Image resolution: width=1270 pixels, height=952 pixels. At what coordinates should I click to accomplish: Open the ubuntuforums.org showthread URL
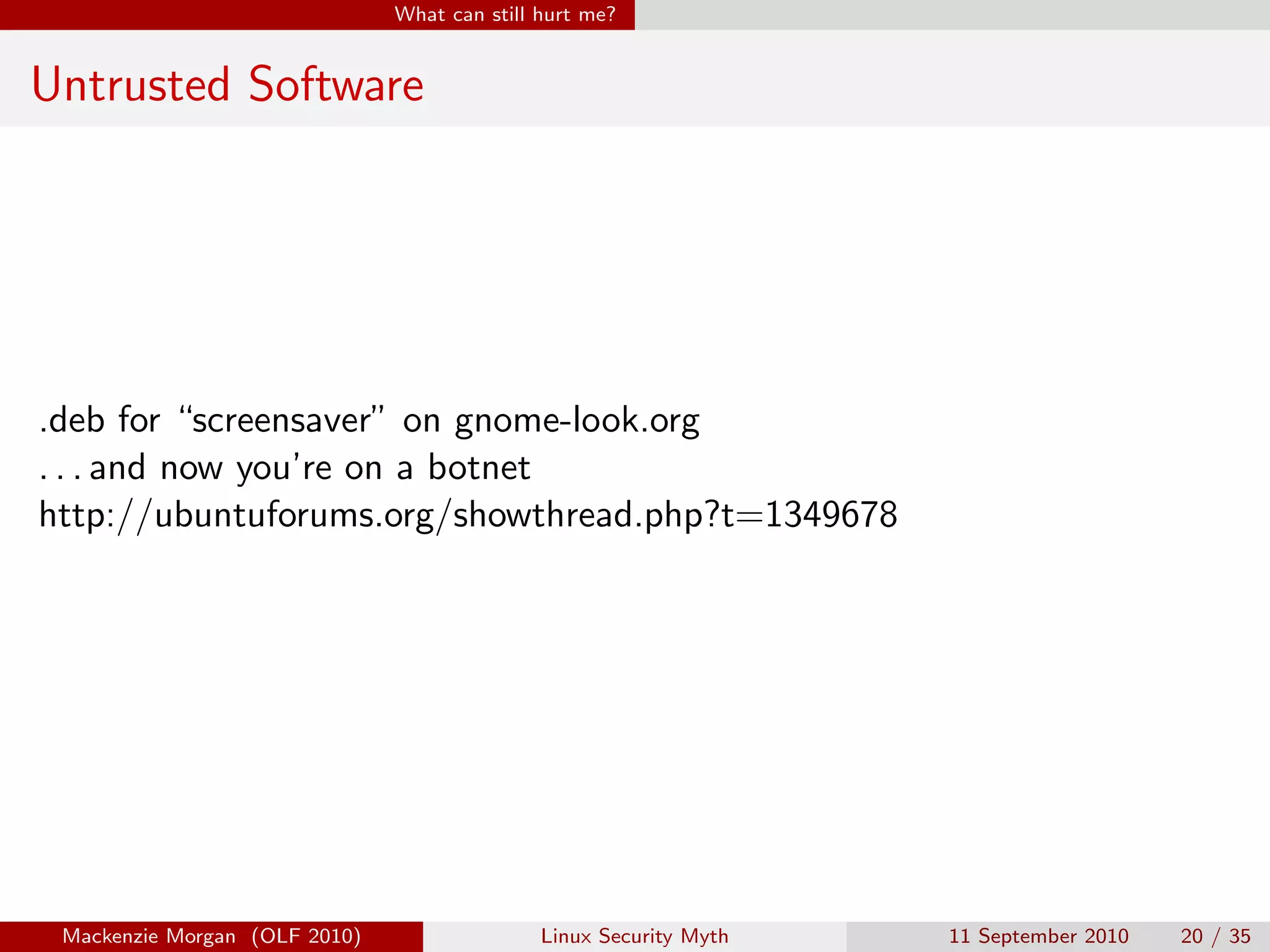point(468,515)
